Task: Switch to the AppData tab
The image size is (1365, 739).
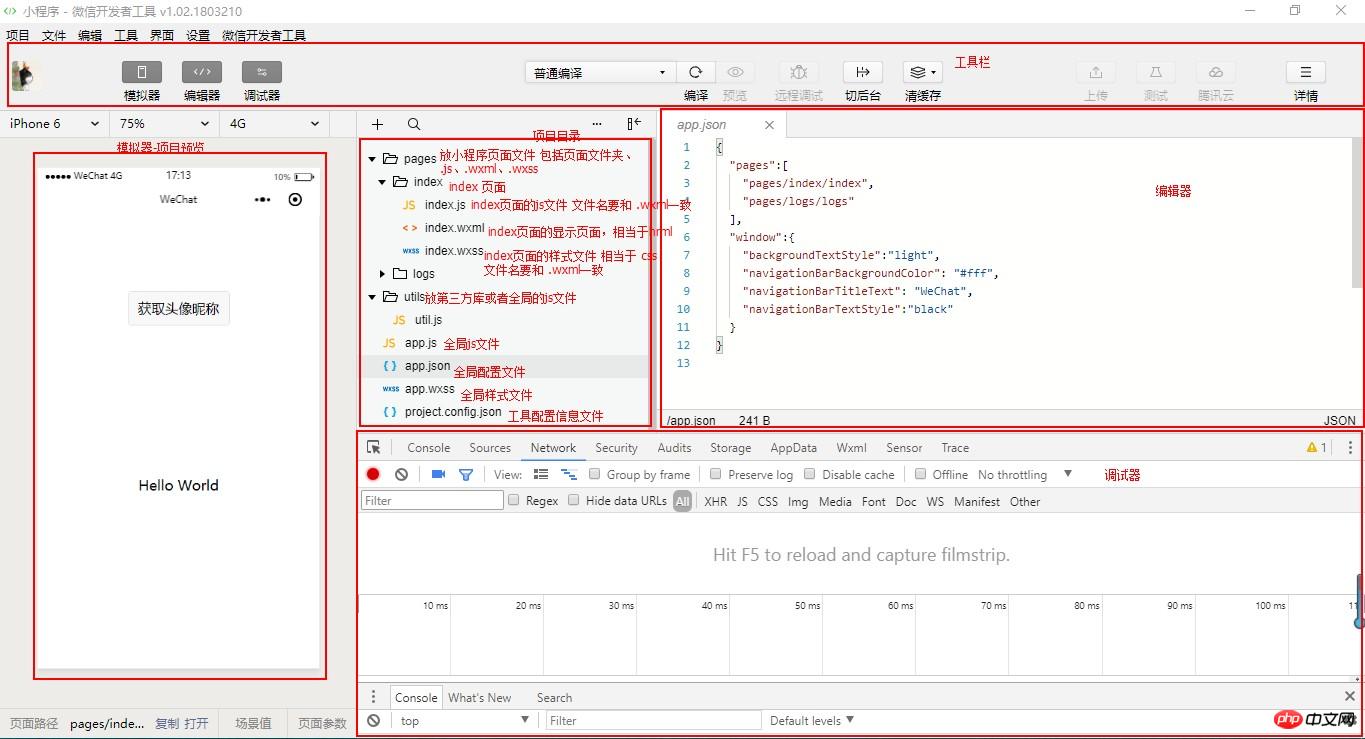Action: click(794, 448)
